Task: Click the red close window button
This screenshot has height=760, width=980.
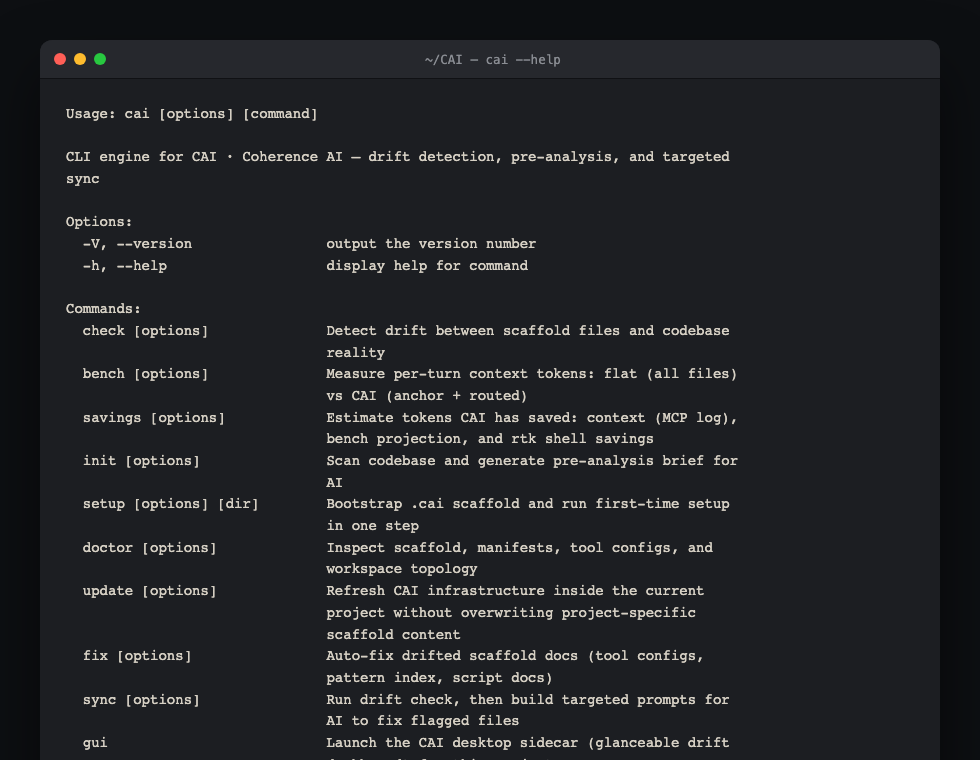Action: 60,59
